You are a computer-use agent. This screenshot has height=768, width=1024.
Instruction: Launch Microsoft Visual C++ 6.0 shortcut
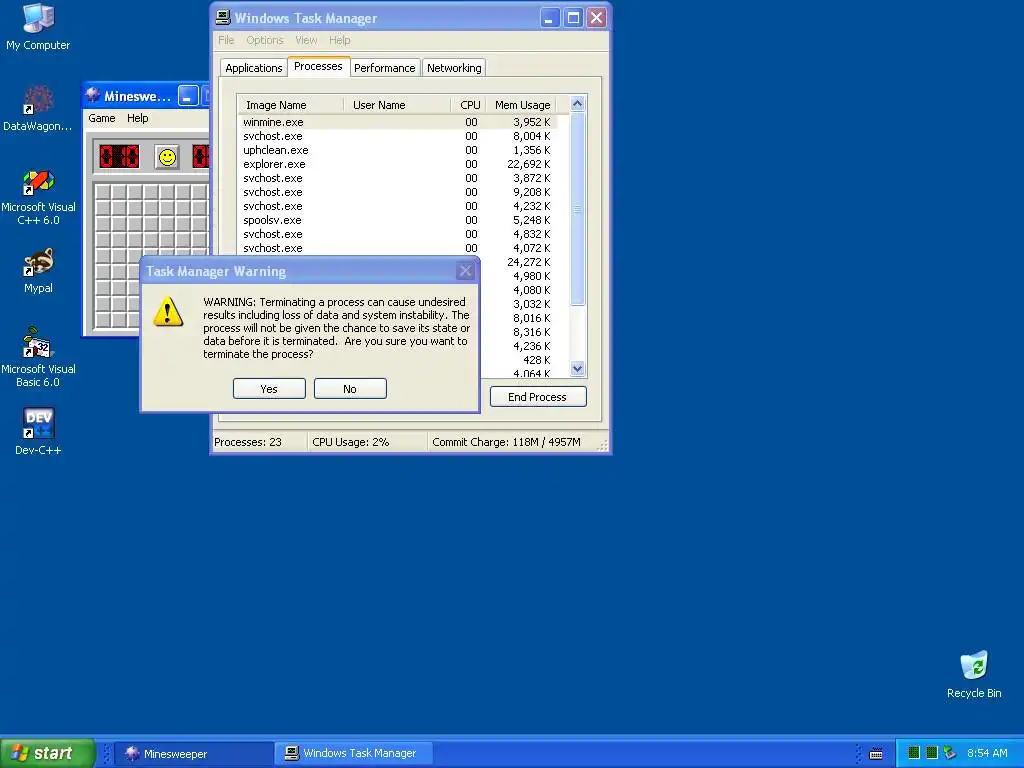tap(38, 197)
